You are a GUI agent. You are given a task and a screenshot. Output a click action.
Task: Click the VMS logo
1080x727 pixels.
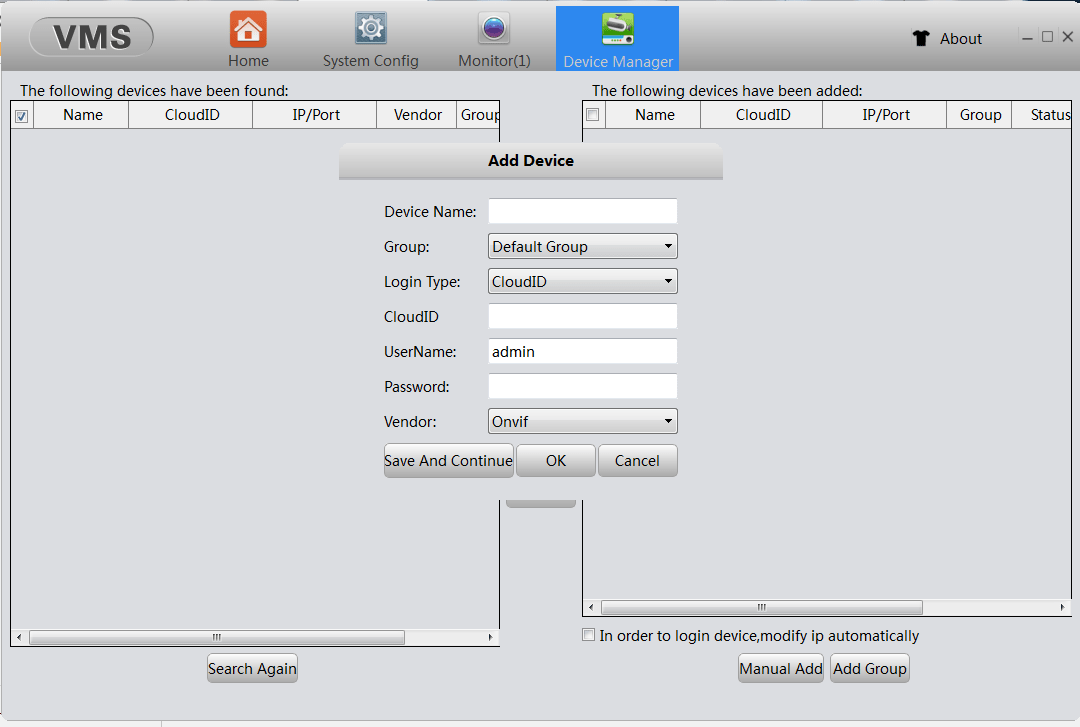click(x=92, y=37)
